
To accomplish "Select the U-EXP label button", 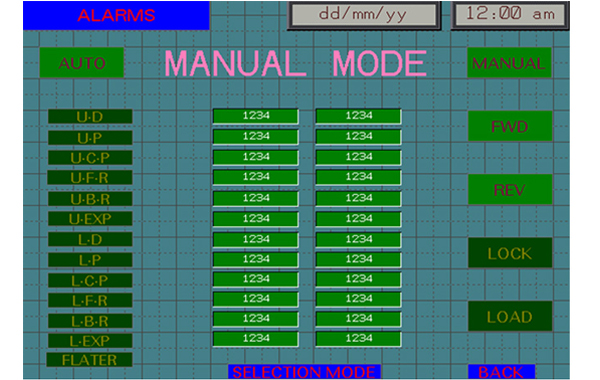I will pyautogui.click(x=90, y=219).
